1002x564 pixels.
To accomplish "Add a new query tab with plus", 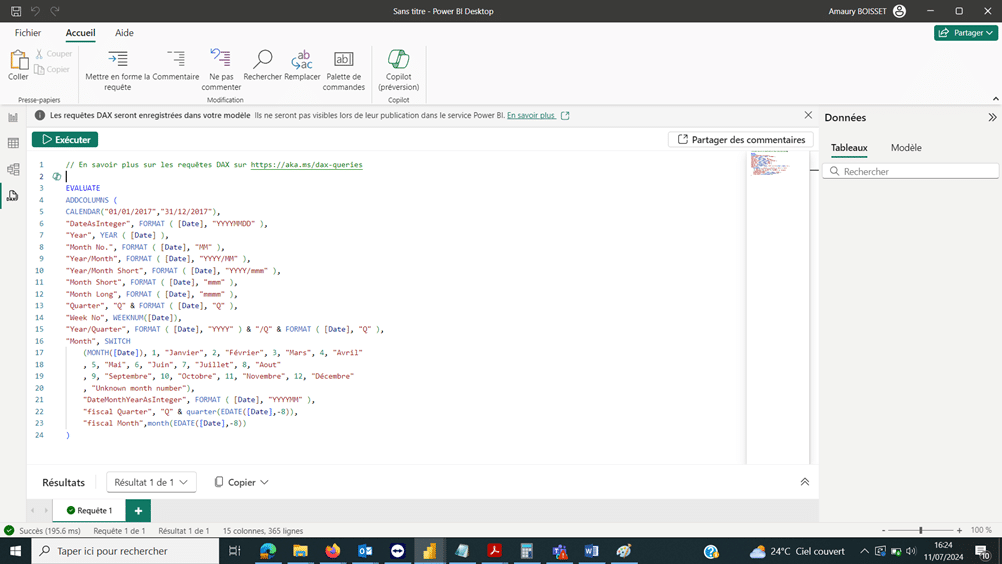I will click(138, 510).
